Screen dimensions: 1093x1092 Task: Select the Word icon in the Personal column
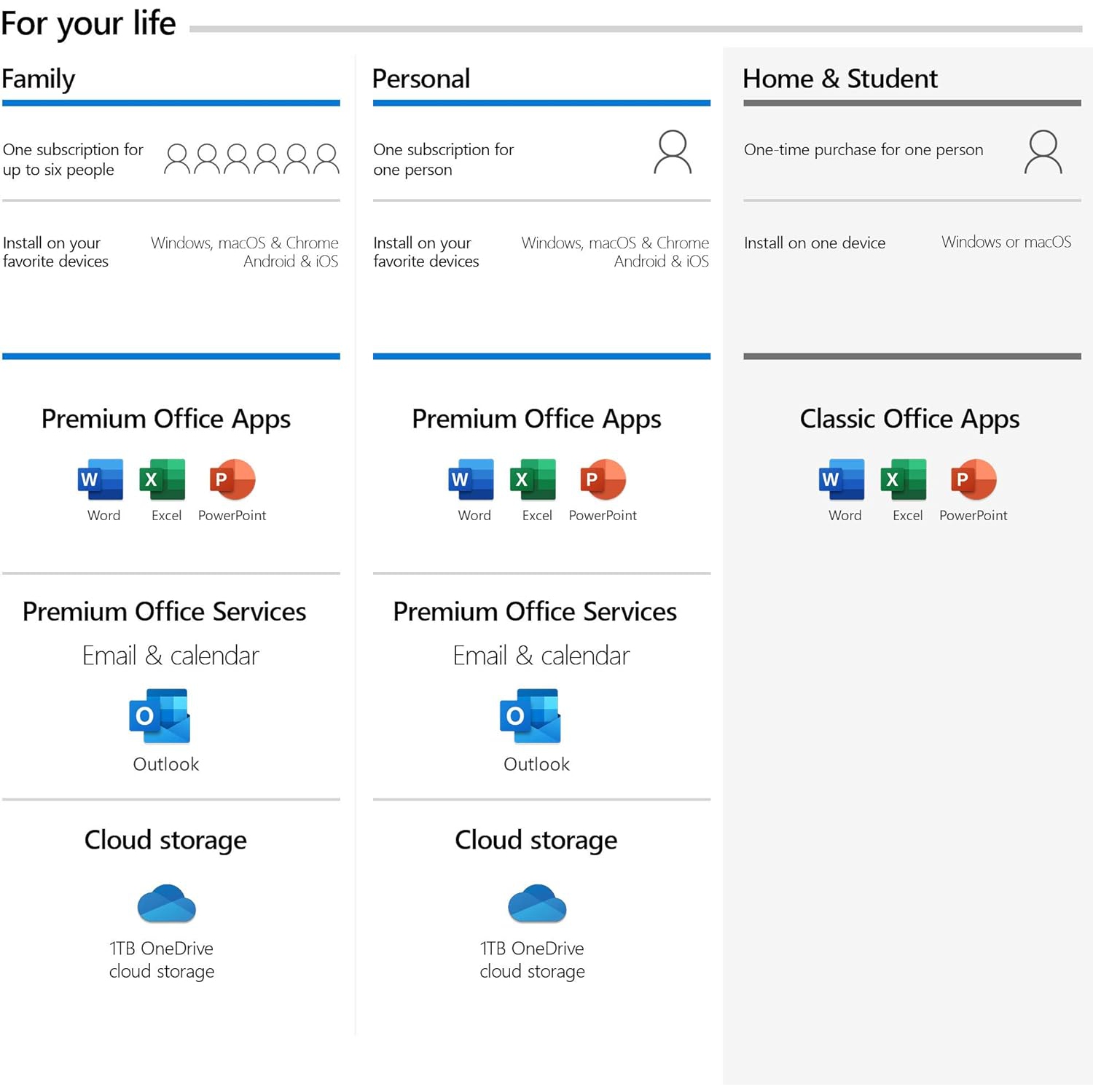471,480
